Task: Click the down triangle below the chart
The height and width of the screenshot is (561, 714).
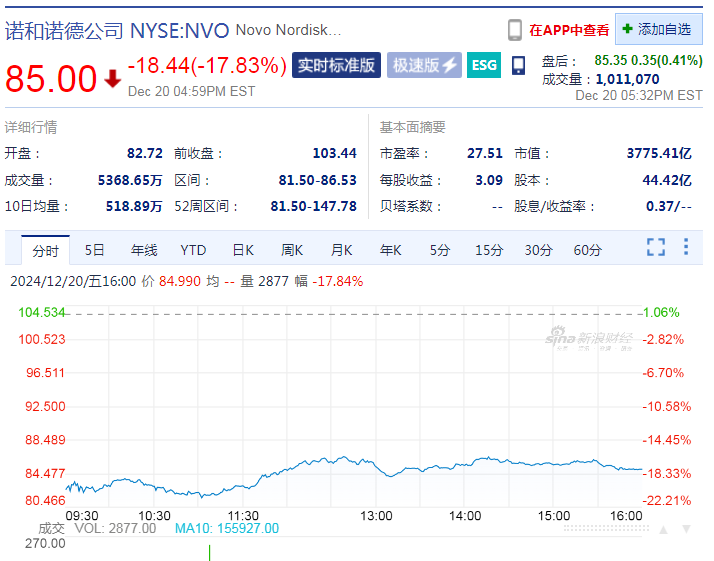Action: 686,529
